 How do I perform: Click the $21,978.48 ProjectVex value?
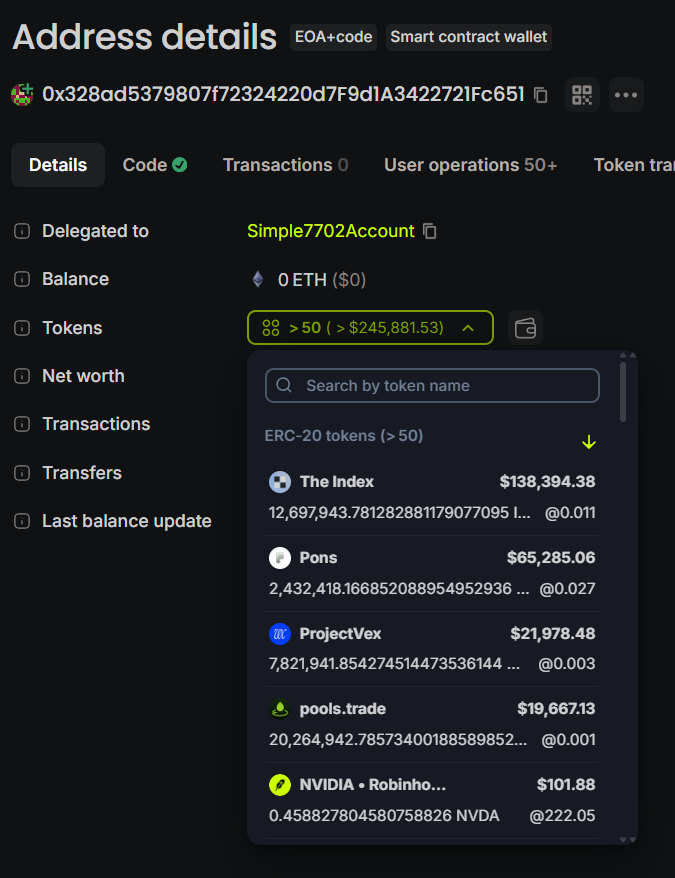[552, 633]
